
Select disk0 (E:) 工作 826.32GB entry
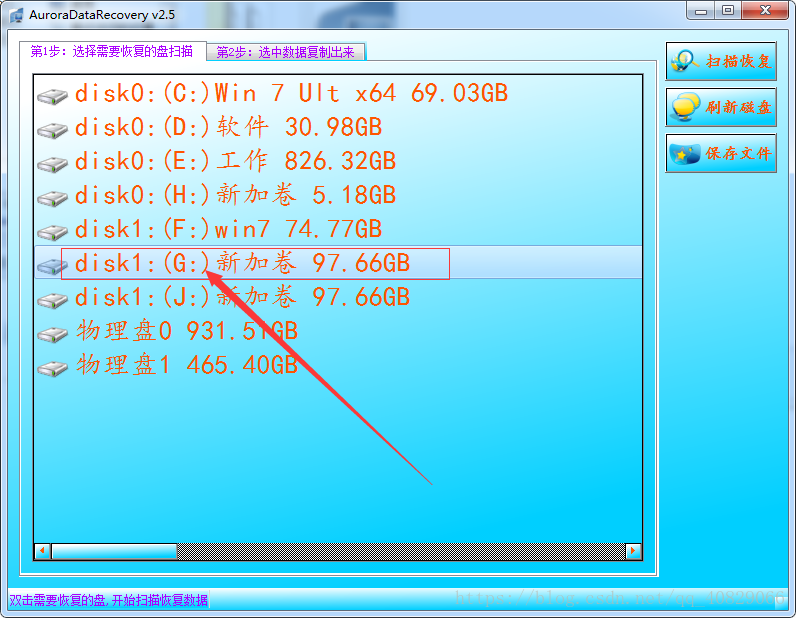pyautogui.click(x=235, y=161)
